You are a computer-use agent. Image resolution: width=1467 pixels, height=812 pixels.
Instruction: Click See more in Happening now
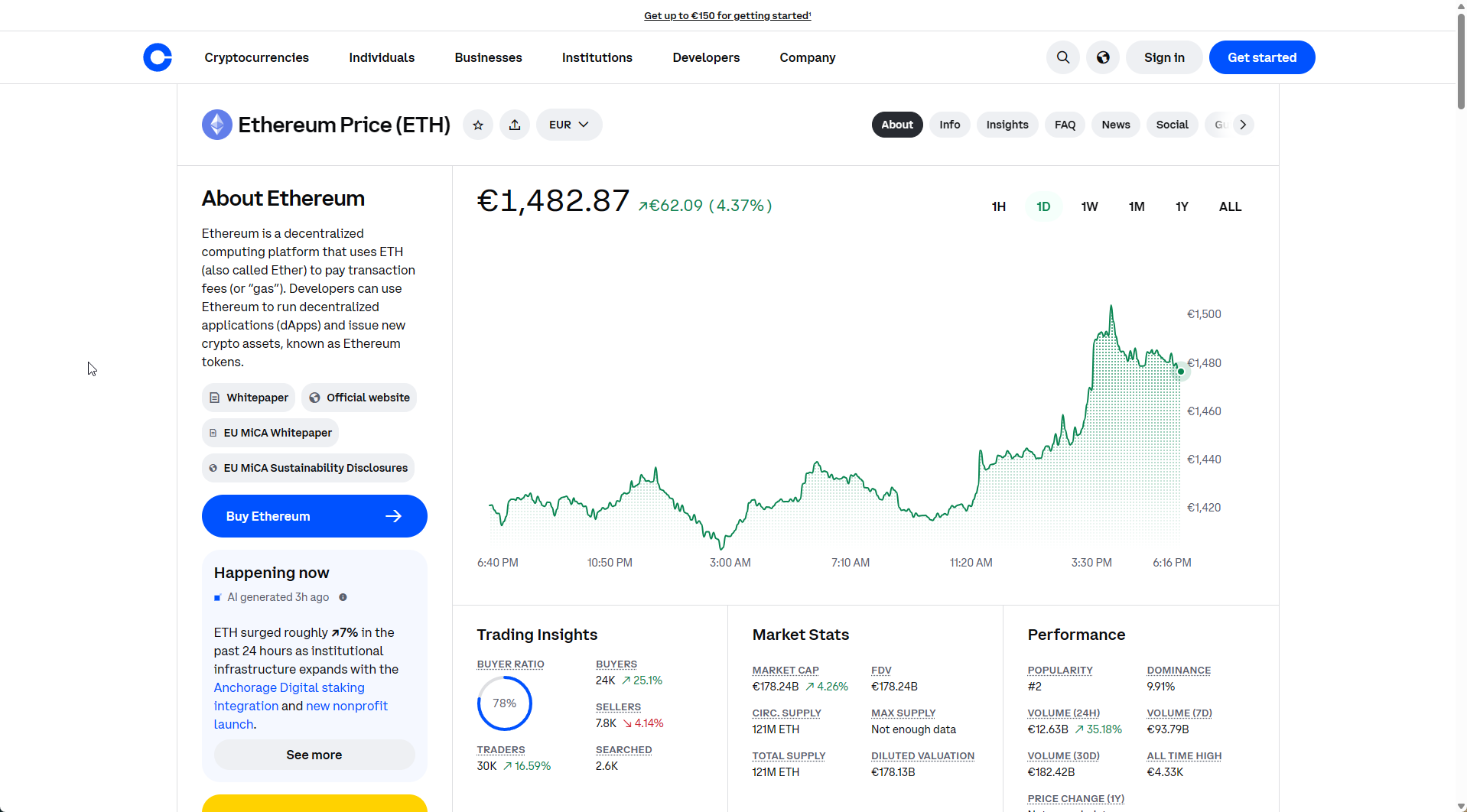[x=314, y=755]
